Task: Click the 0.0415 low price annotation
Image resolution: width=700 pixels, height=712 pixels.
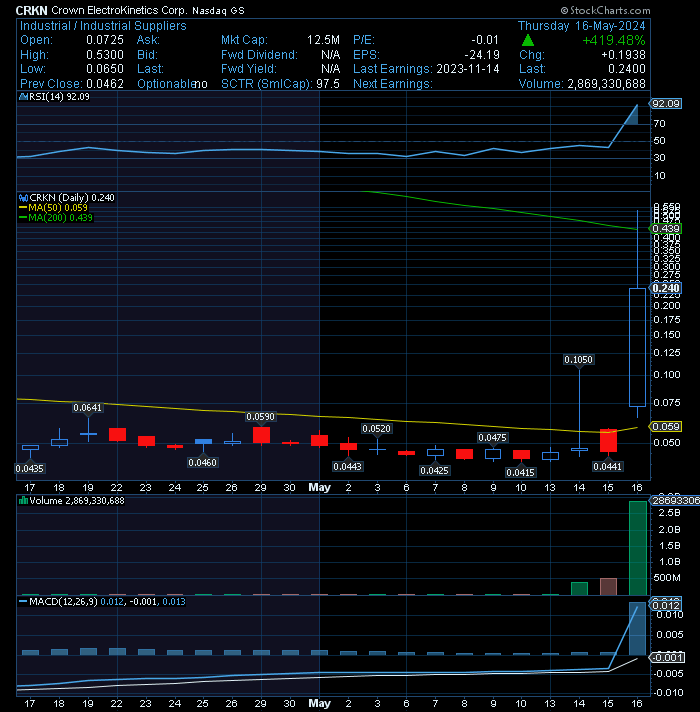Action: click(x=521, y=473)
